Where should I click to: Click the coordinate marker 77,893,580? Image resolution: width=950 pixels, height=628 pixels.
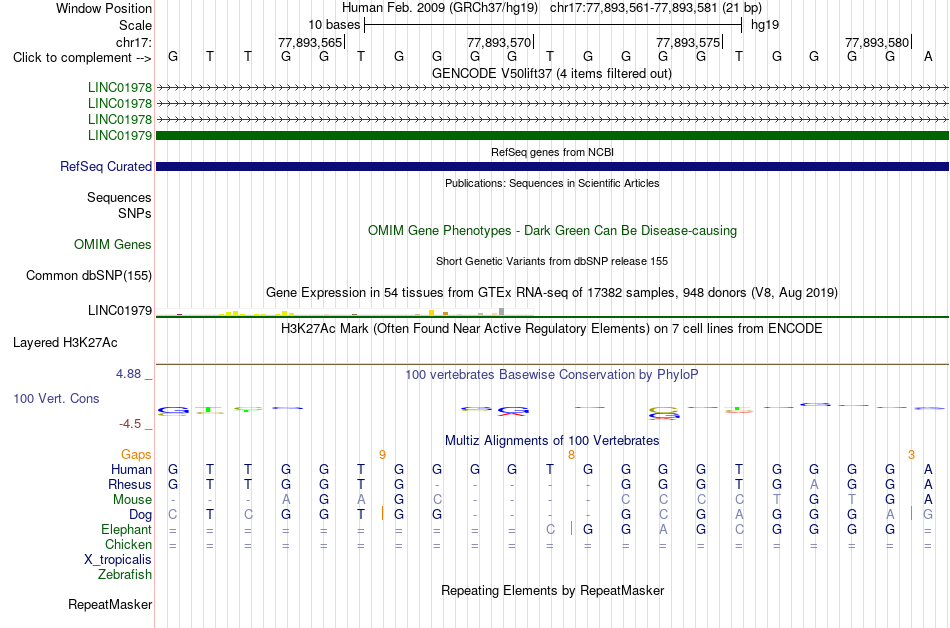877,42
